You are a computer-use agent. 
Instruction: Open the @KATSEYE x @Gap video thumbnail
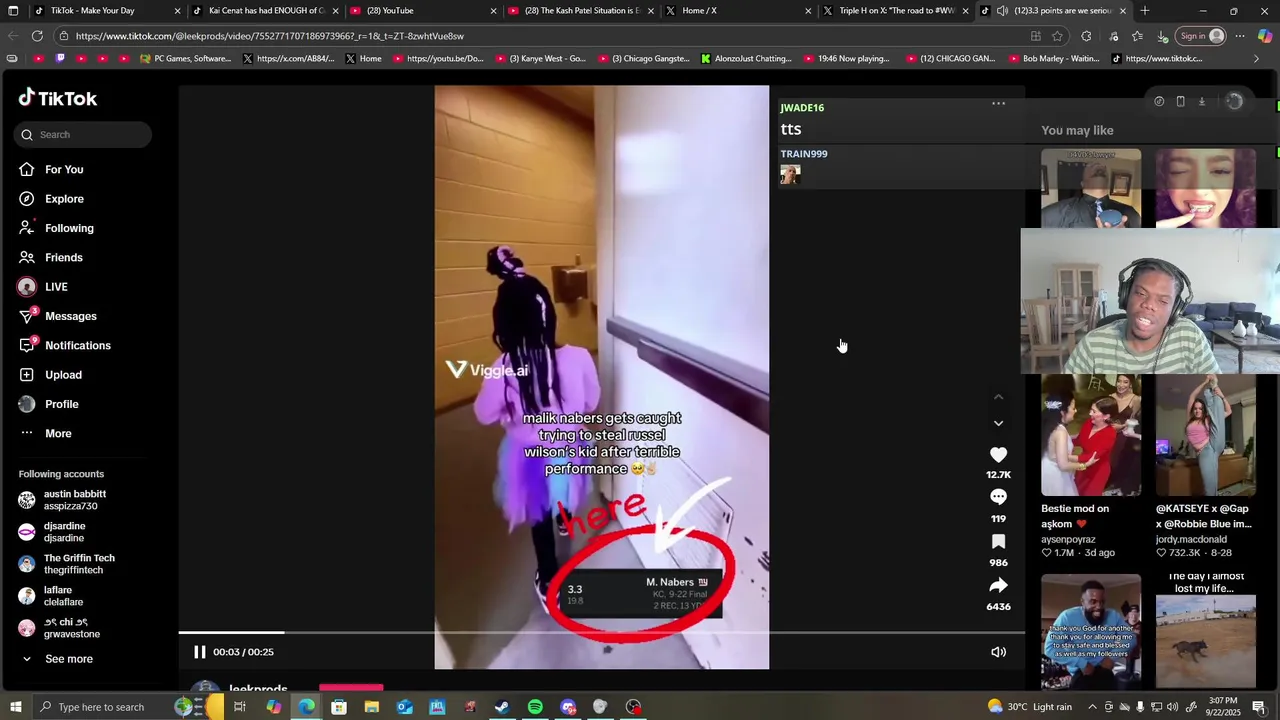1205,435
